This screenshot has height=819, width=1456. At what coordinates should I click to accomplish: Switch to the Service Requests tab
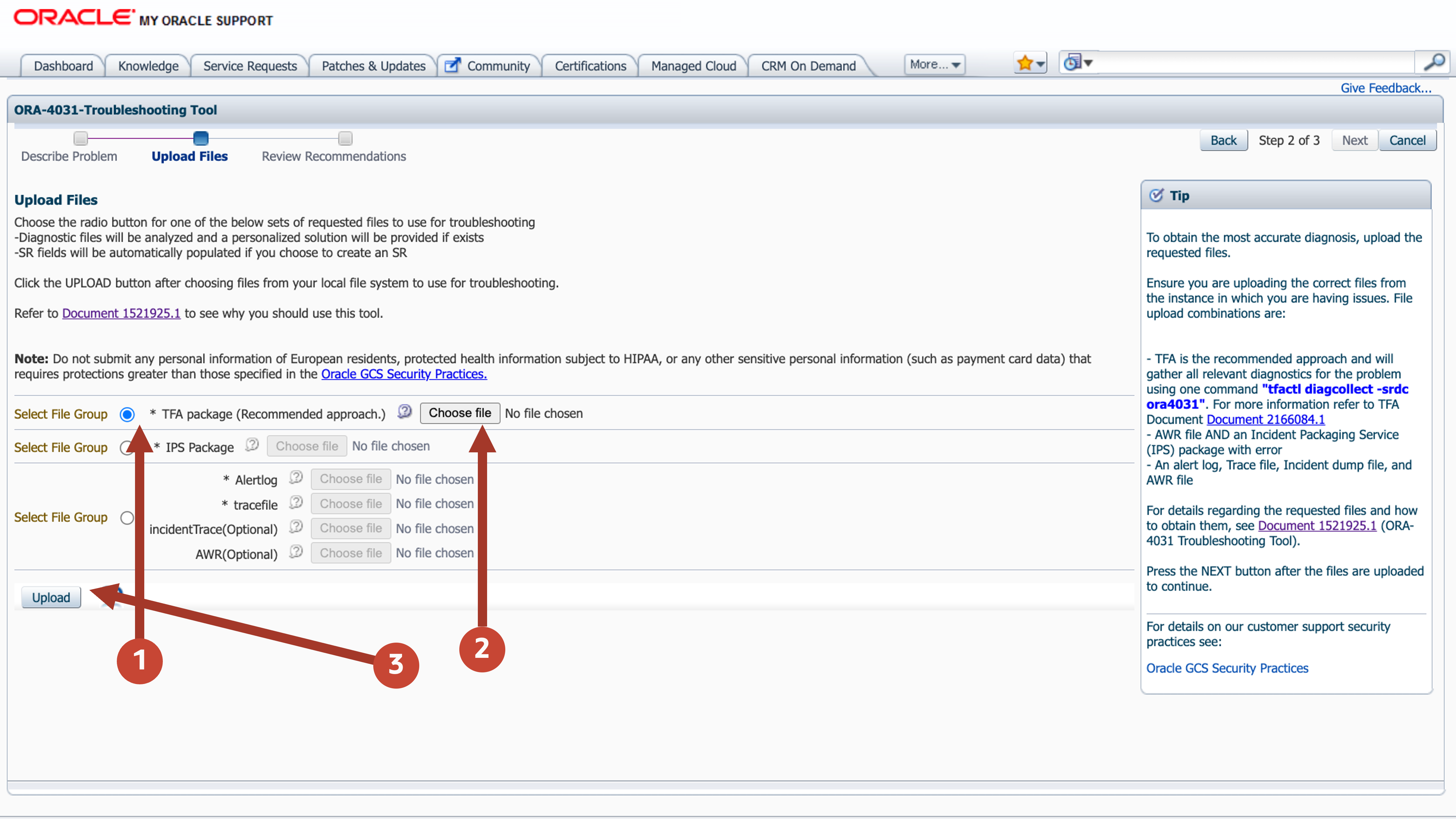250,66
